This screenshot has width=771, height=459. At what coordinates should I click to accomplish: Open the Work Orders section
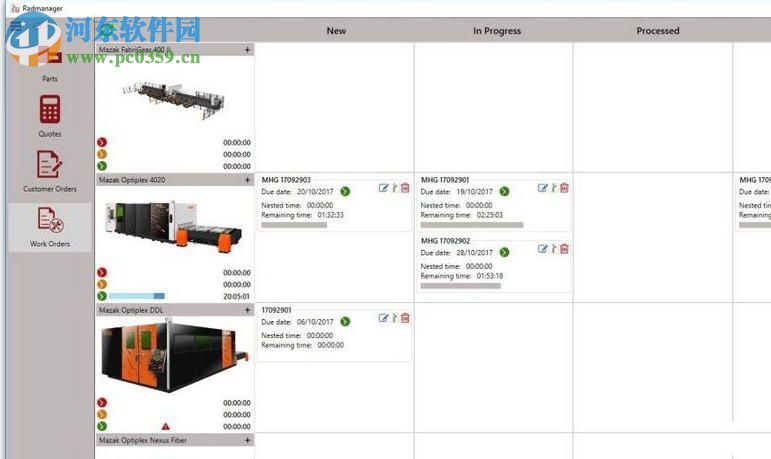tap(50, 227)
